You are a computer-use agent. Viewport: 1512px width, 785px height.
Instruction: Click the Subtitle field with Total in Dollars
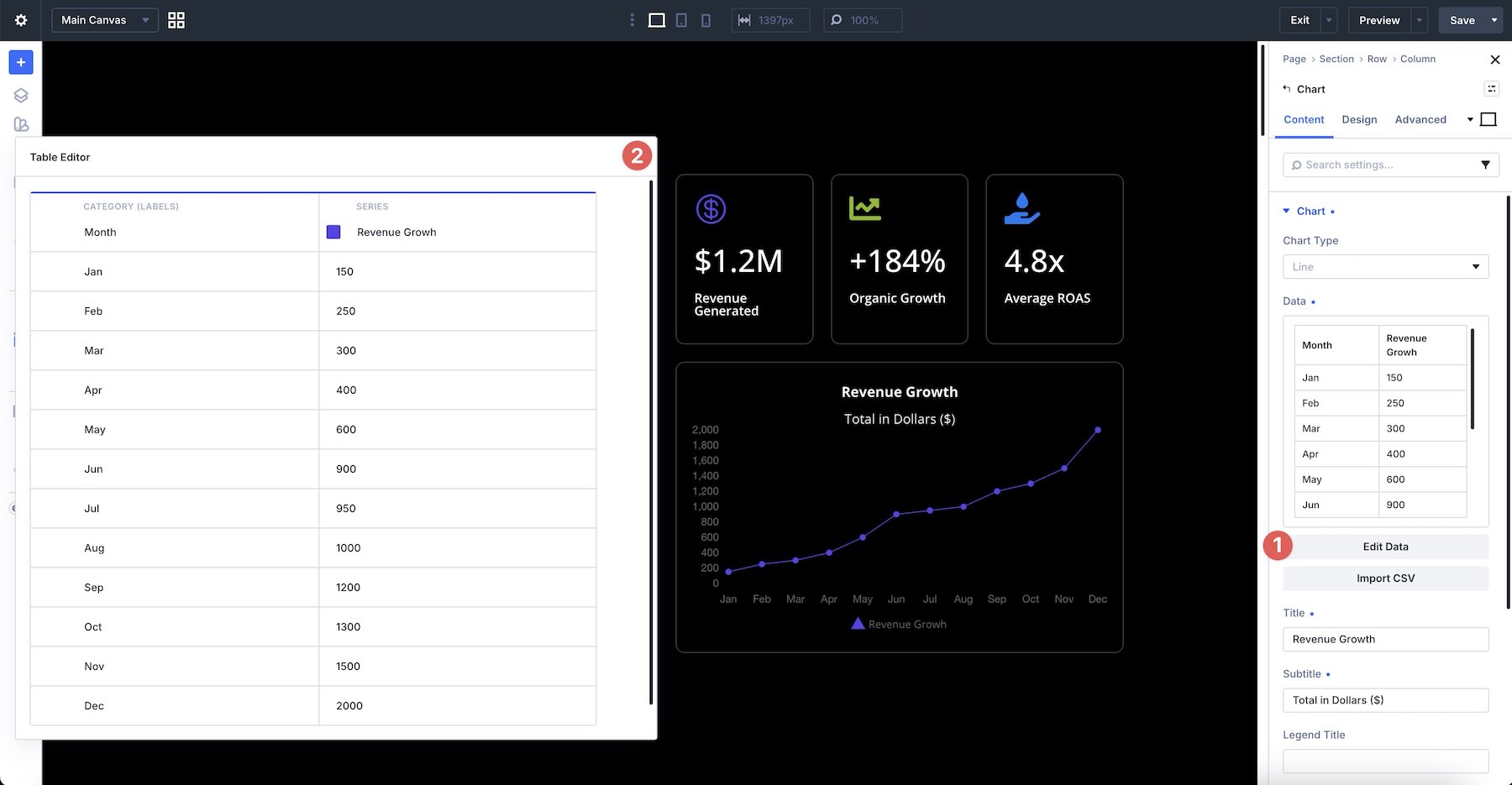click(1385, 700)
